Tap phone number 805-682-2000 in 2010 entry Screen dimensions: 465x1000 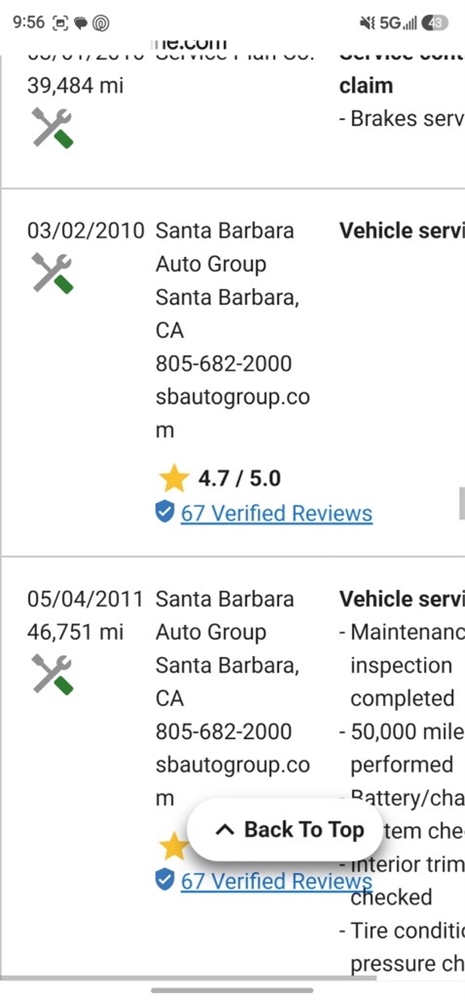[x=223, y=364]
